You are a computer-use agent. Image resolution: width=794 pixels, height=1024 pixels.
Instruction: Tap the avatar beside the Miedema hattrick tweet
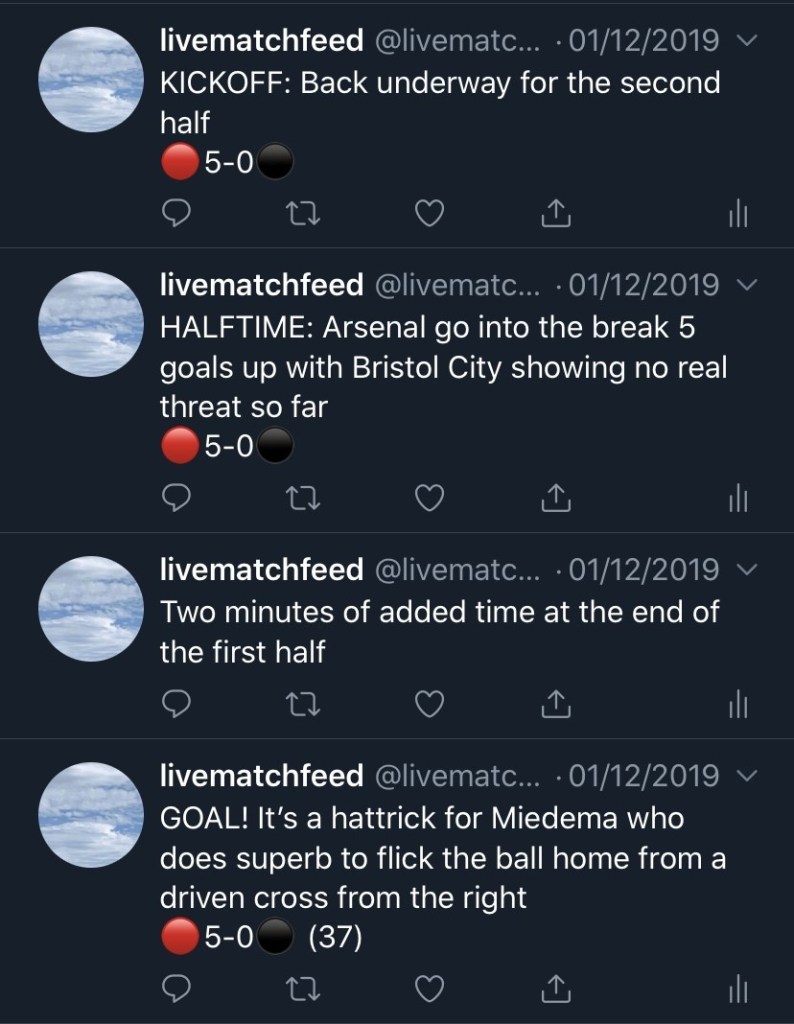click(90, 814)
